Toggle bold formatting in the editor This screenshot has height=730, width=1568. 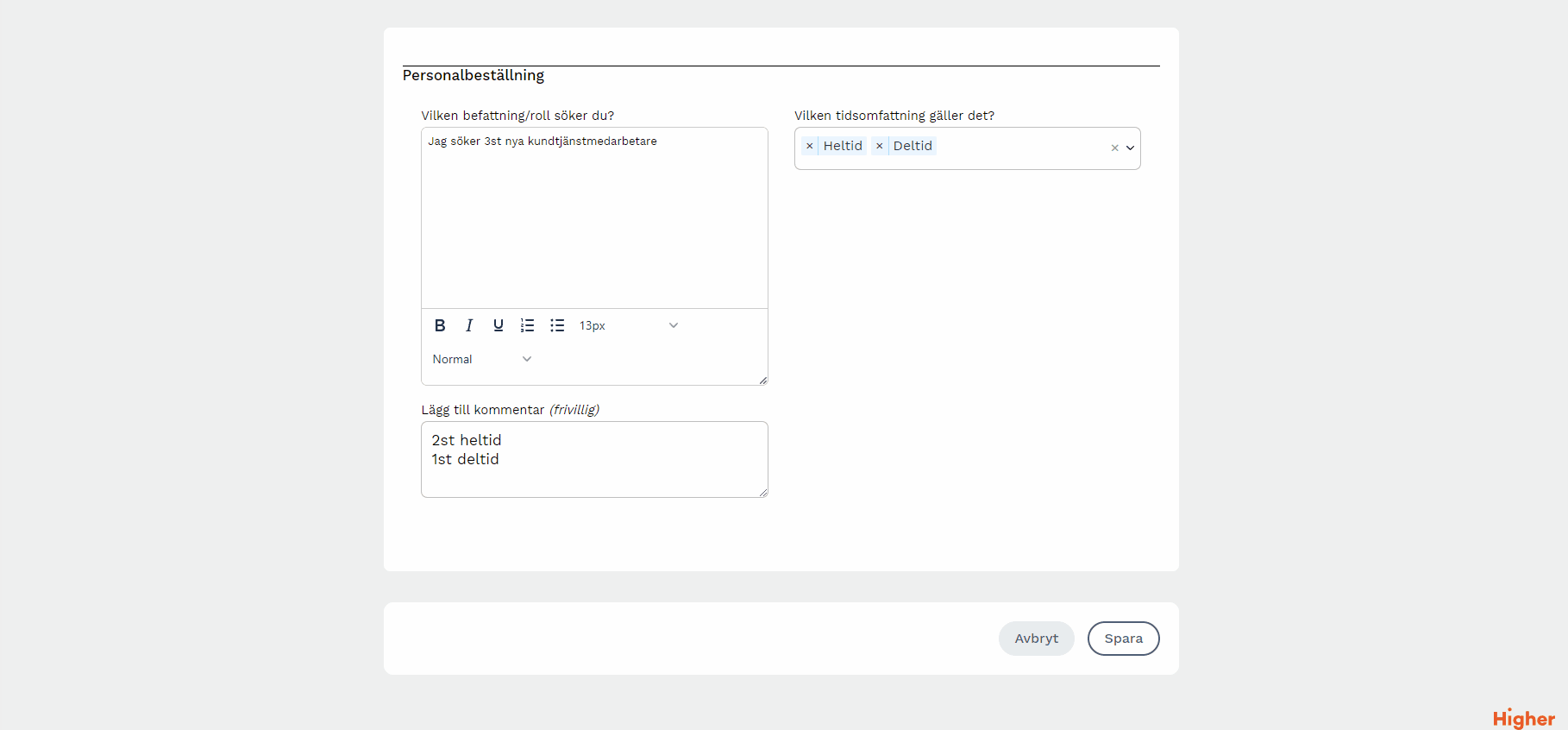440,325
